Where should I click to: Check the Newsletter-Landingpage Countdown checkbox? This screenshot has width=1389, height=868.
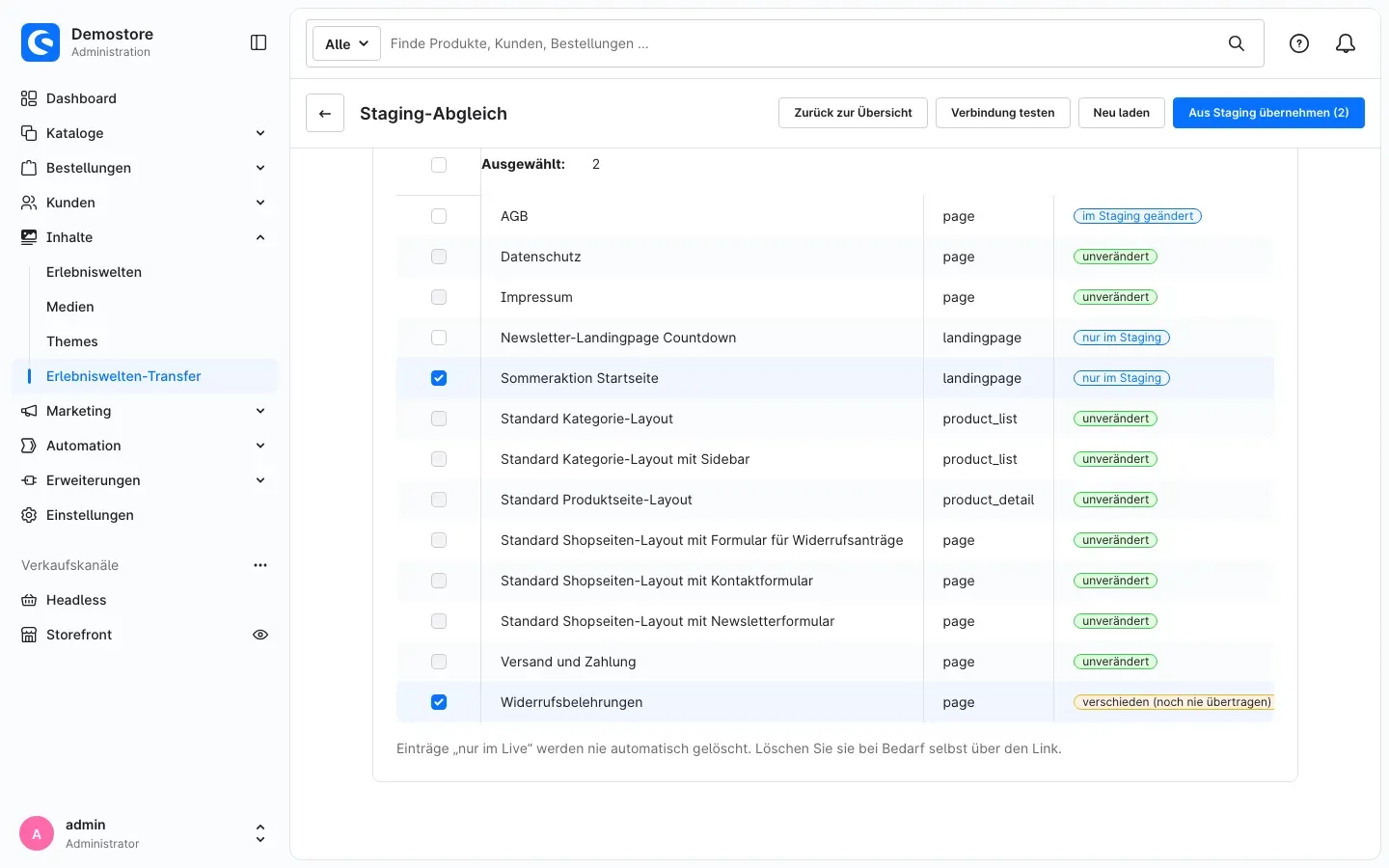point(439,338)
